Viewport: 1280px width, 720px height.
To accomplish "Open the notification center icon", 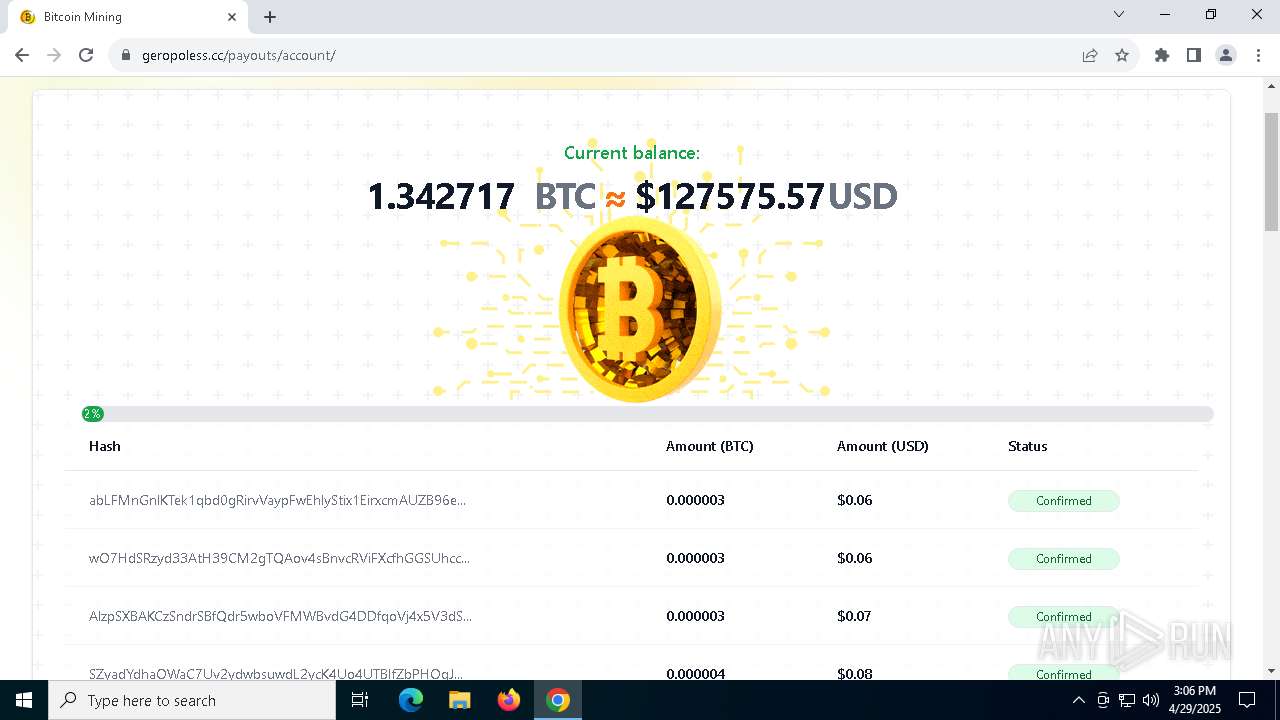I will pyautogui.click(x=1247, y=700).
